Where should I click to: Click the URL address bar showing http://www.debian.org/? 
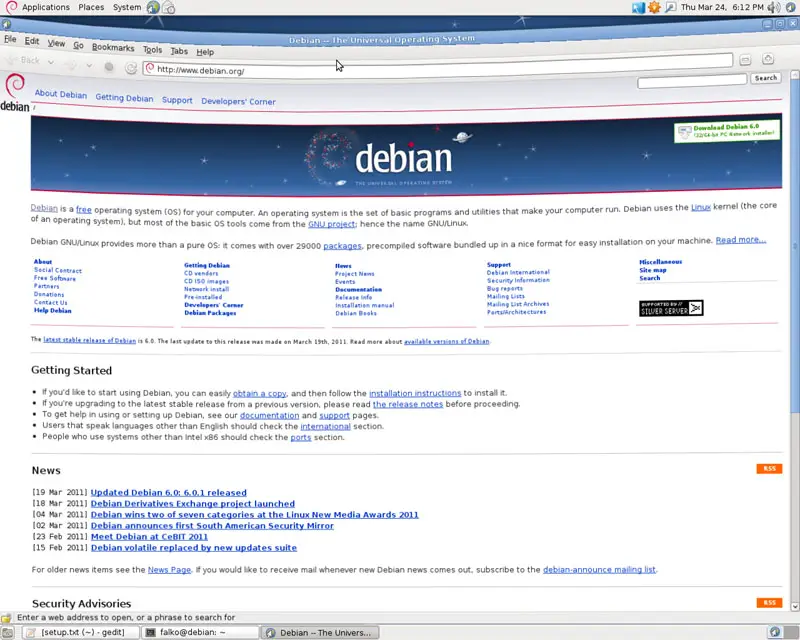point(438,68)
